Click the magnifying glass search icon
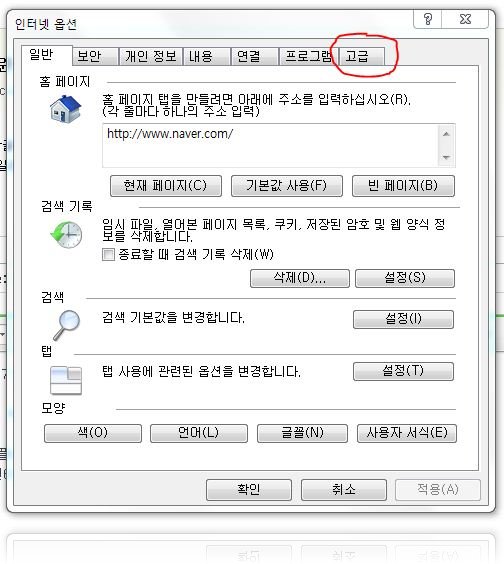 point(67,325)
